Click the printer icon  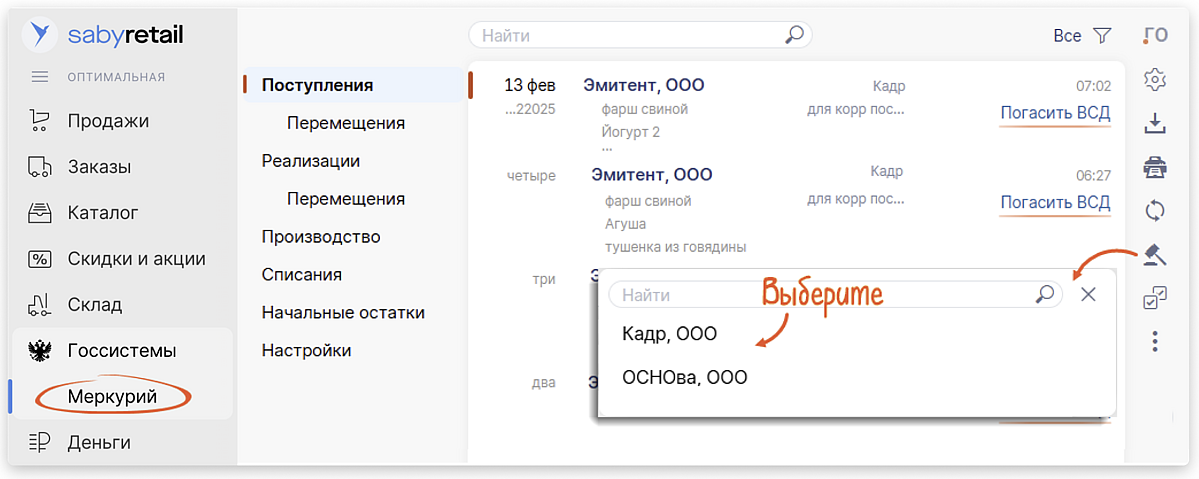[x=1155, y=167]
